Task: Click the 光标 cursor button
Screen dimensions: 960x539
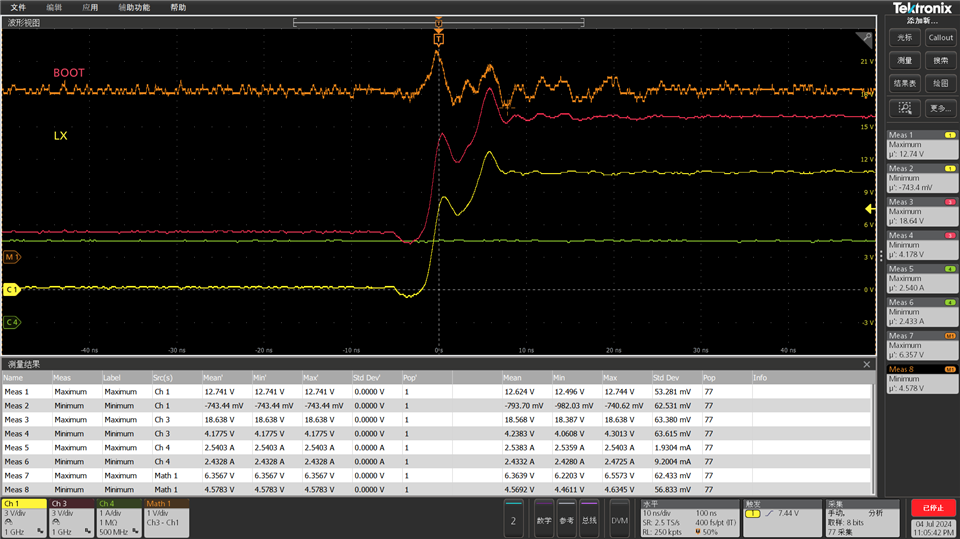Action: pos(904,38)
